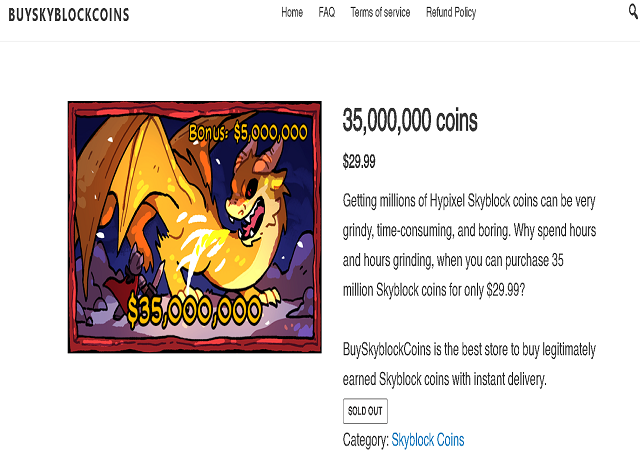Go to the Home menu item
The image size is (640, 460).
click(x=292, y=13)
